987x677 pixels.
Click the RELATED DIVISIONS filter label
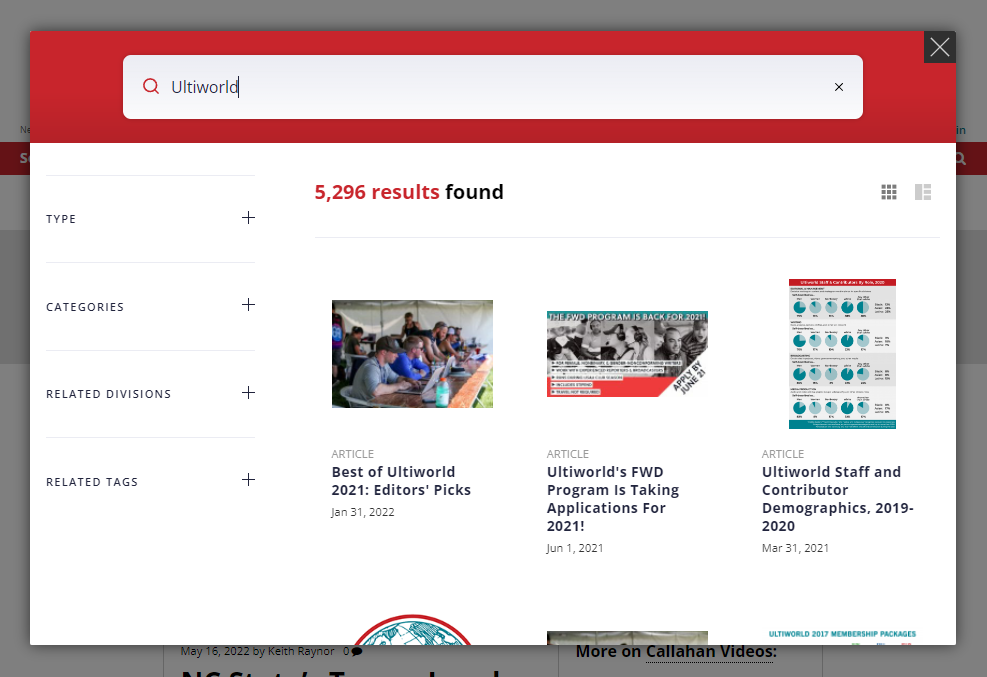click(108, 394)
